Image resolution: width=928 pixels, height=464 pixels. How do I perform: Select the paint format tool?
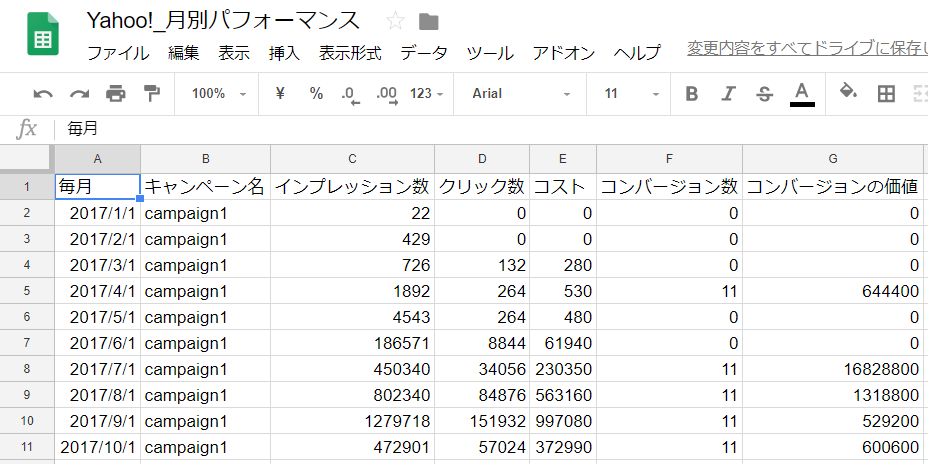(152, 93)
